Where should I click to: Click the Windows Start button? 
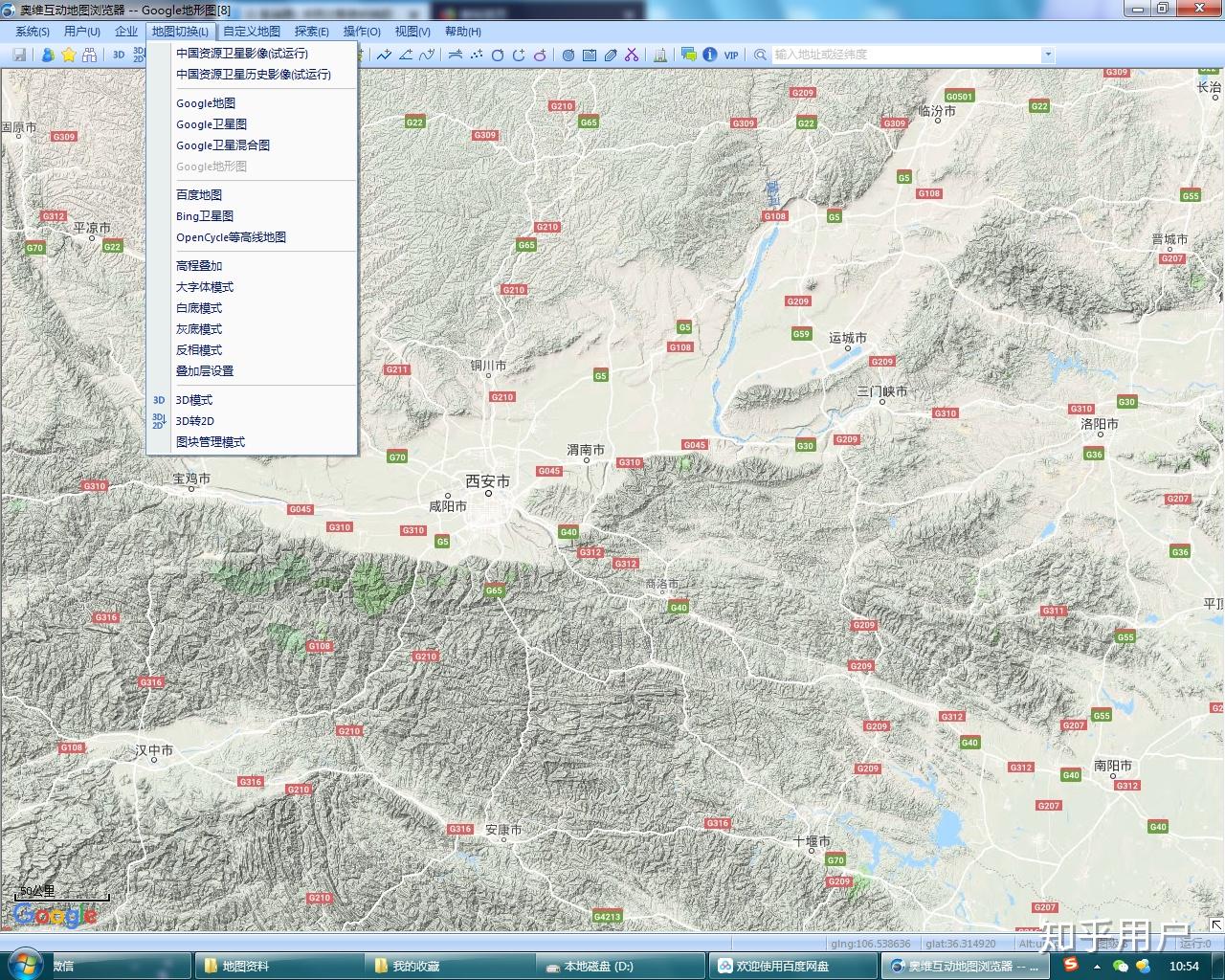pyautogui.click(x=24, y=965)
